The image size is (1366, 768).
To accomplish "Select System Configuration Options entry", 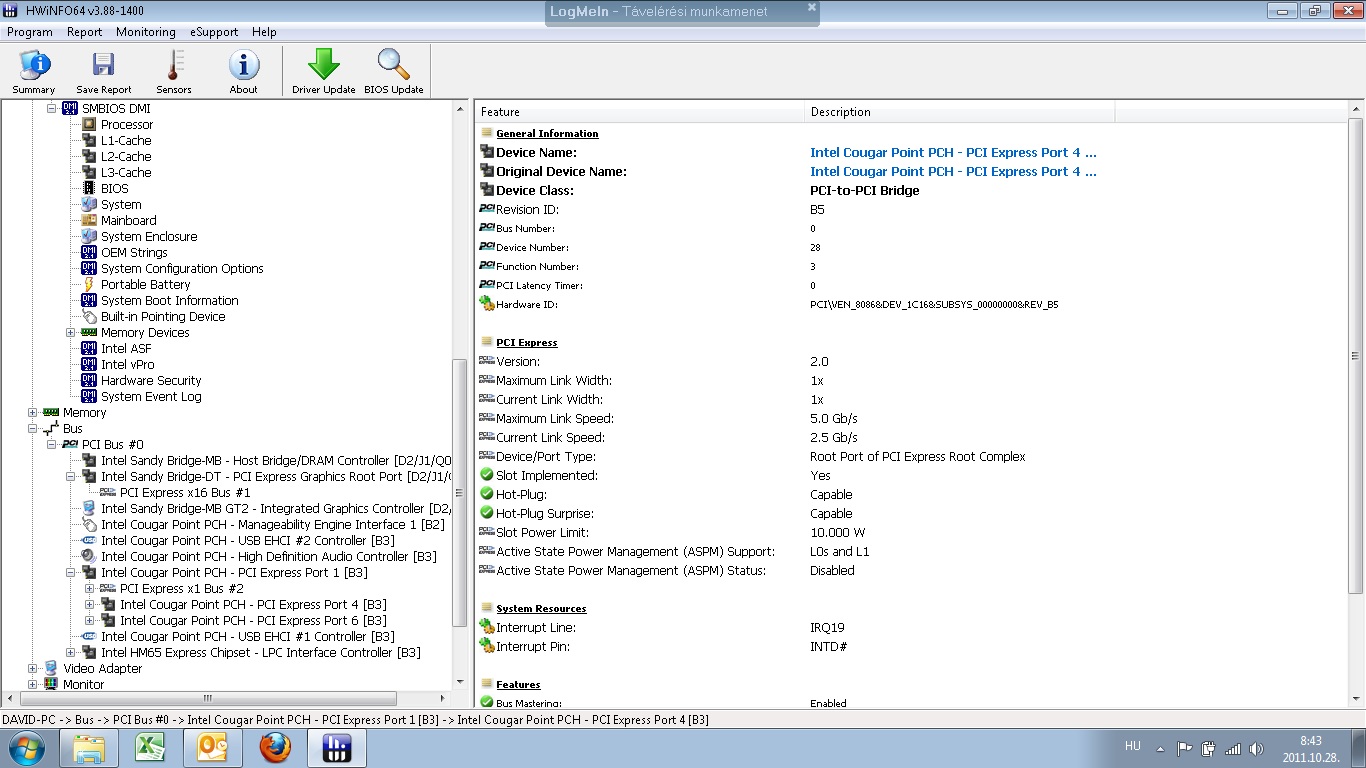I will tap(182, 268).
